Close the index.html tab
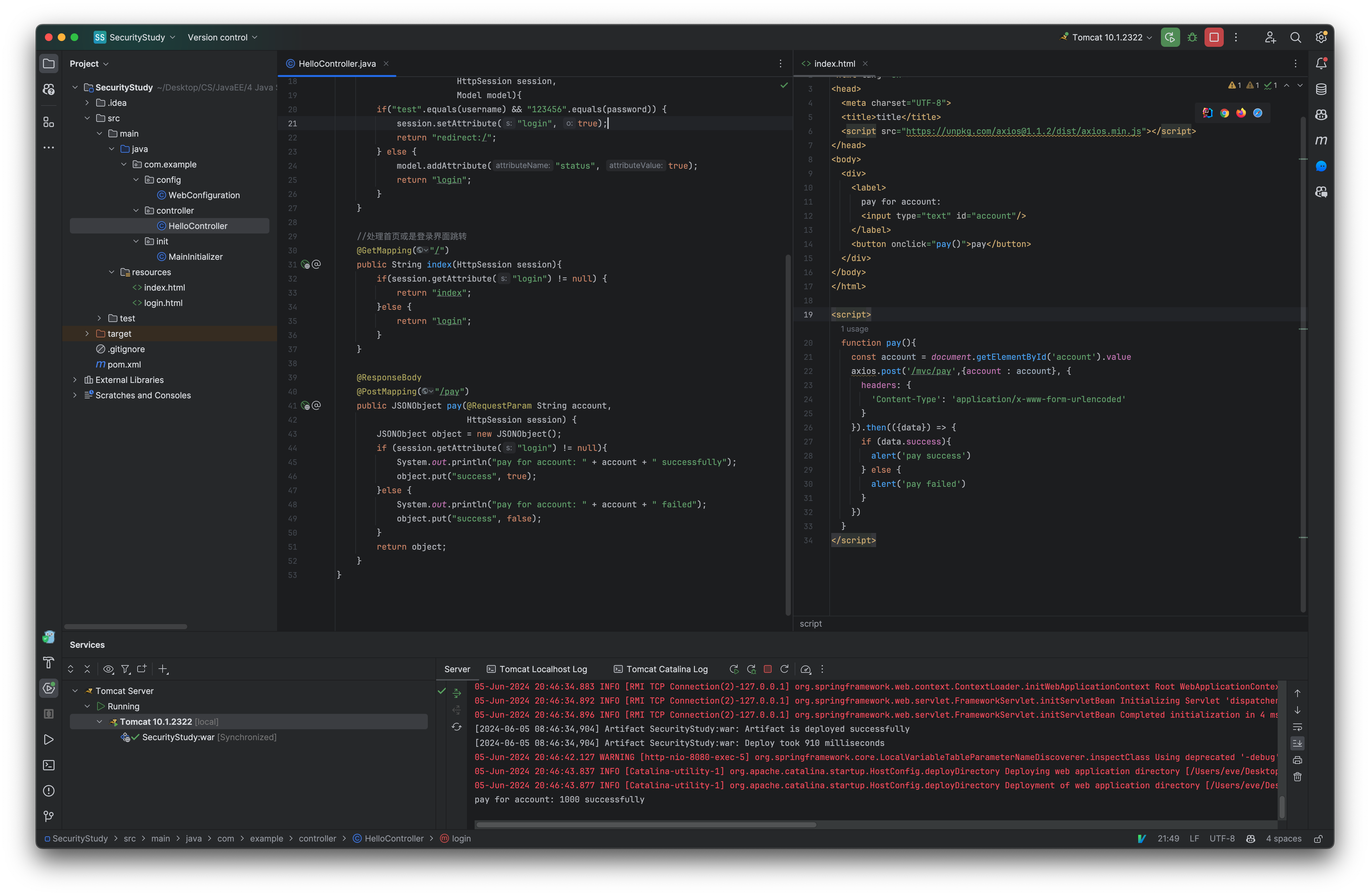The height and width of the screenshot is (896, 1370). pos(865,64)
